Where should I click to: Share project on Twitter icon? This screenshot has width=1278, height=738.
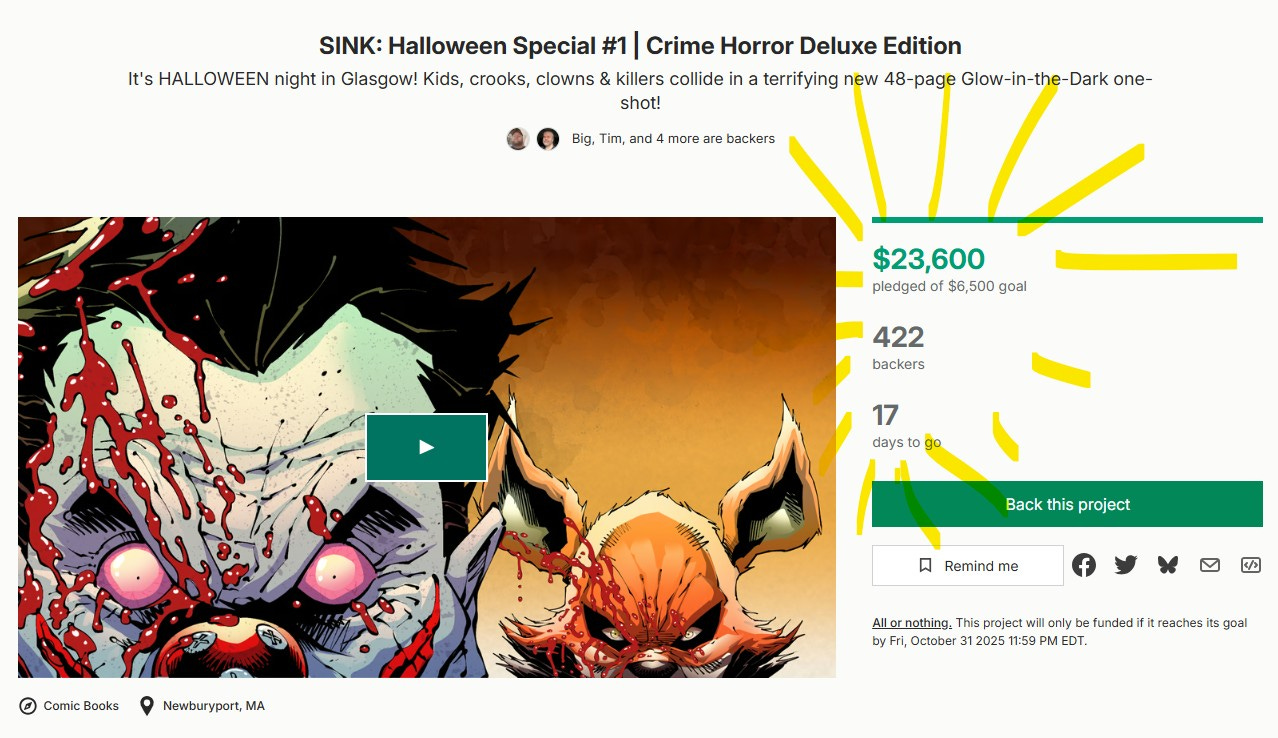click(1126, 565)
